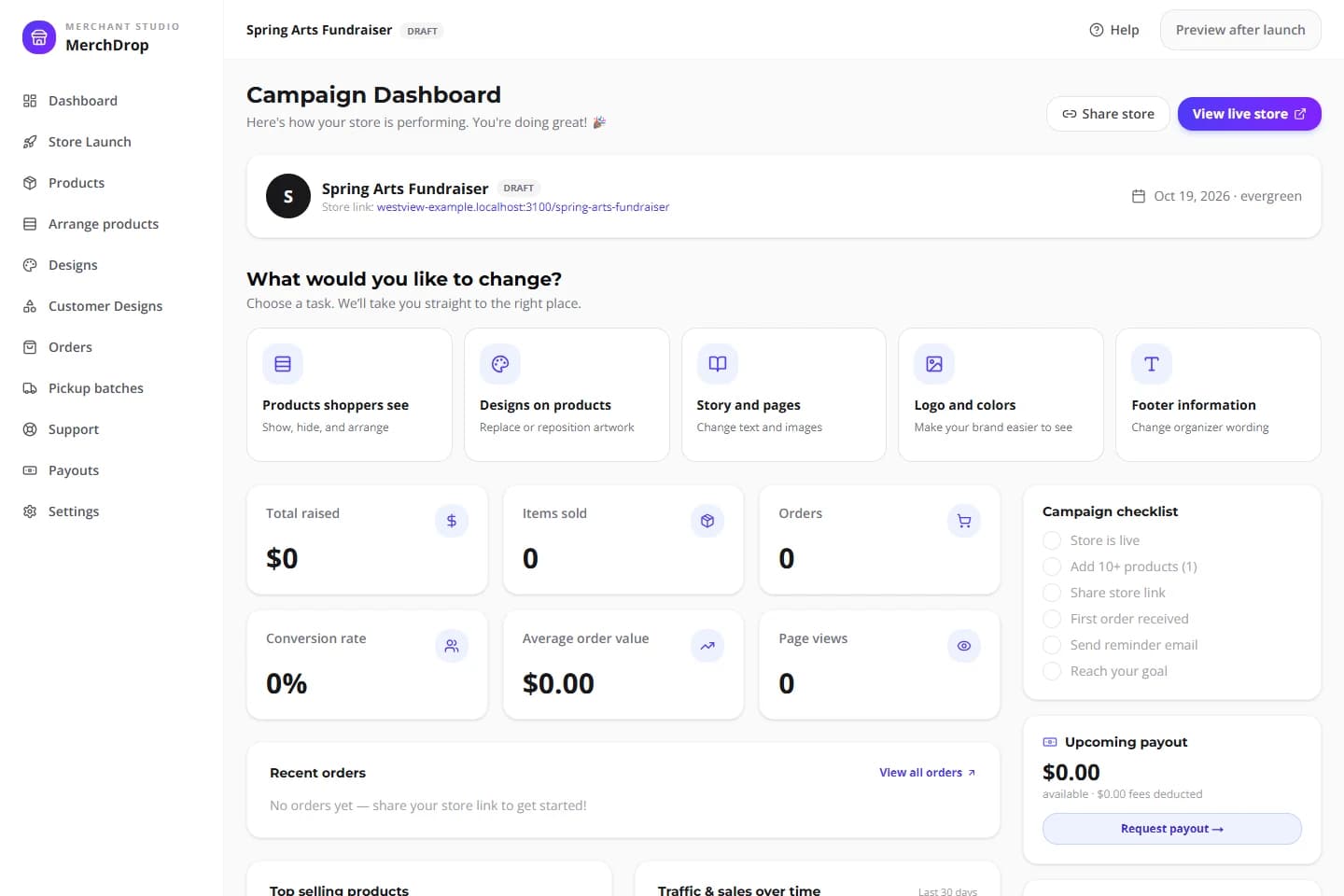The image size is (1344, 896).
Task: Click the Payouts banknote icon in sidebar
Action: pyautogui.click(x=30, y=470)
